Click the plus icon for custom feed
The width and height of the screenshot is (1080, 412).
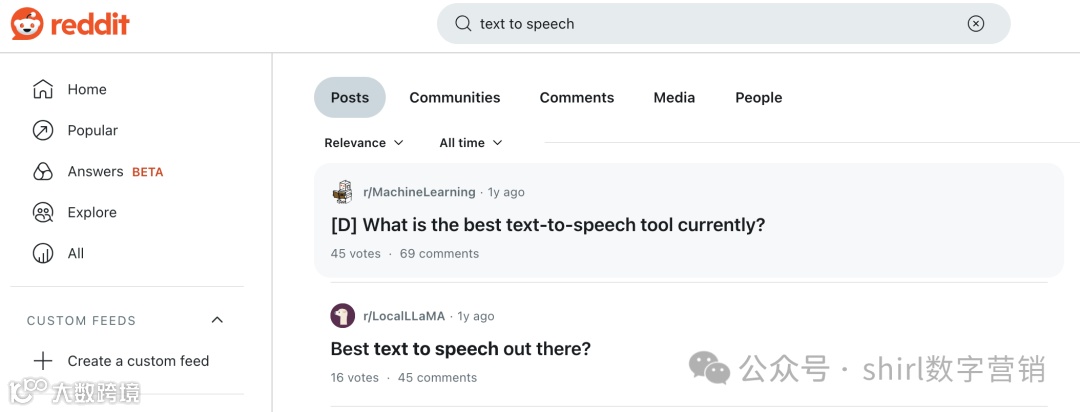(43, 361)
